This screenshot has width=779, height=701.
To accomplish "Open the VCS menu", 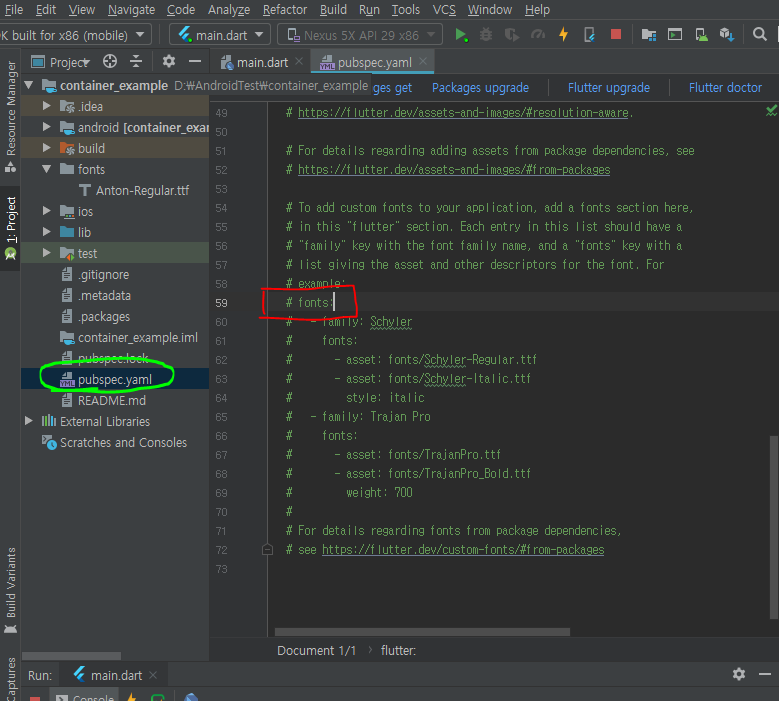I will tap(444, 9).
